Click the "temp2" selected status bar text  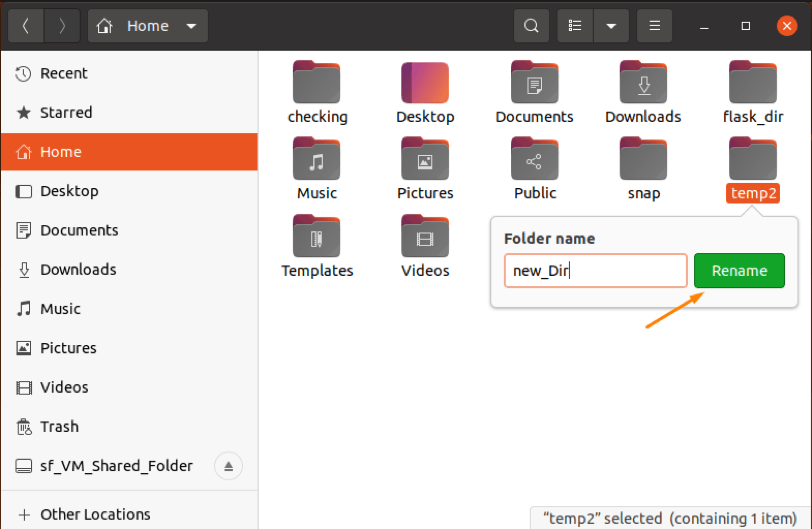(670, 518)
